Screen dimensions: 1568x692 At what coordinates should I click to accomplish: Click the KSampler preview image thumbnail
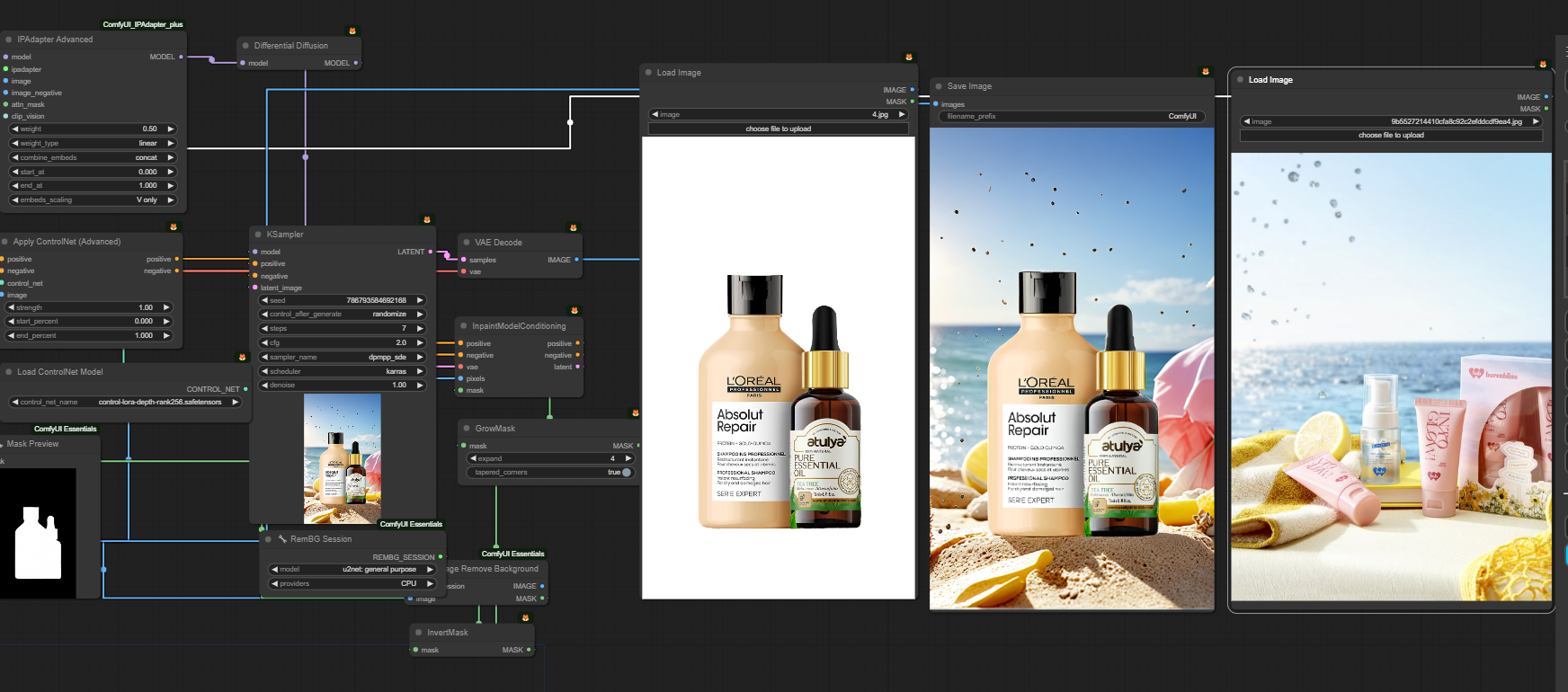[343, 457]
